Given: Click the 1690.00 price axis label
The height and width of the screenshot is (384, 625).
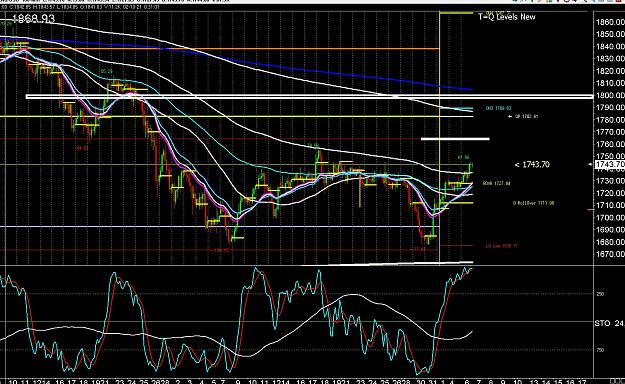Looking at the screenshot, I should pos(610,230).
